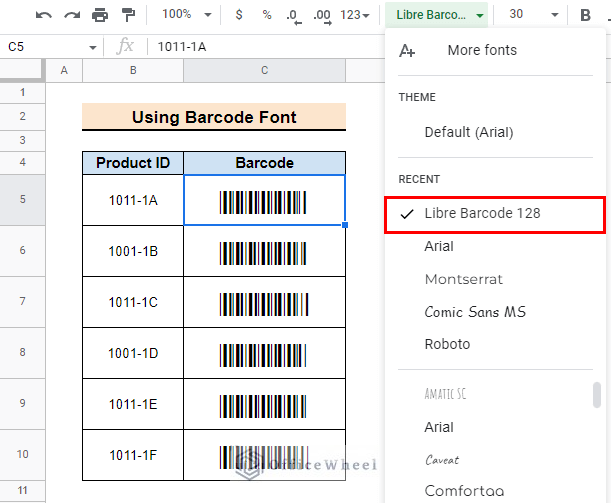Click cell containing 1011-1A
The image size is (611, 503).
[133, 200]
